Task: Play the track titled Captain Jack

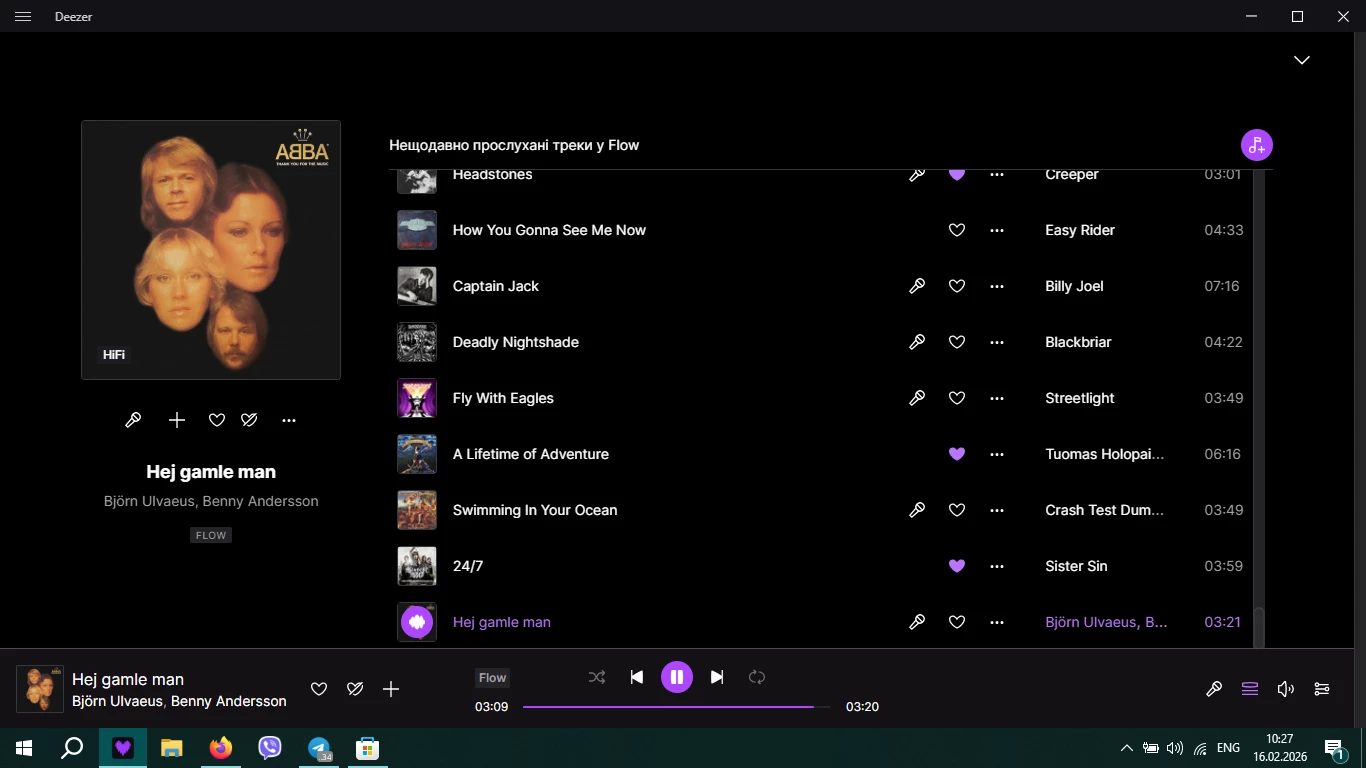Action: (x=496, y=286)
